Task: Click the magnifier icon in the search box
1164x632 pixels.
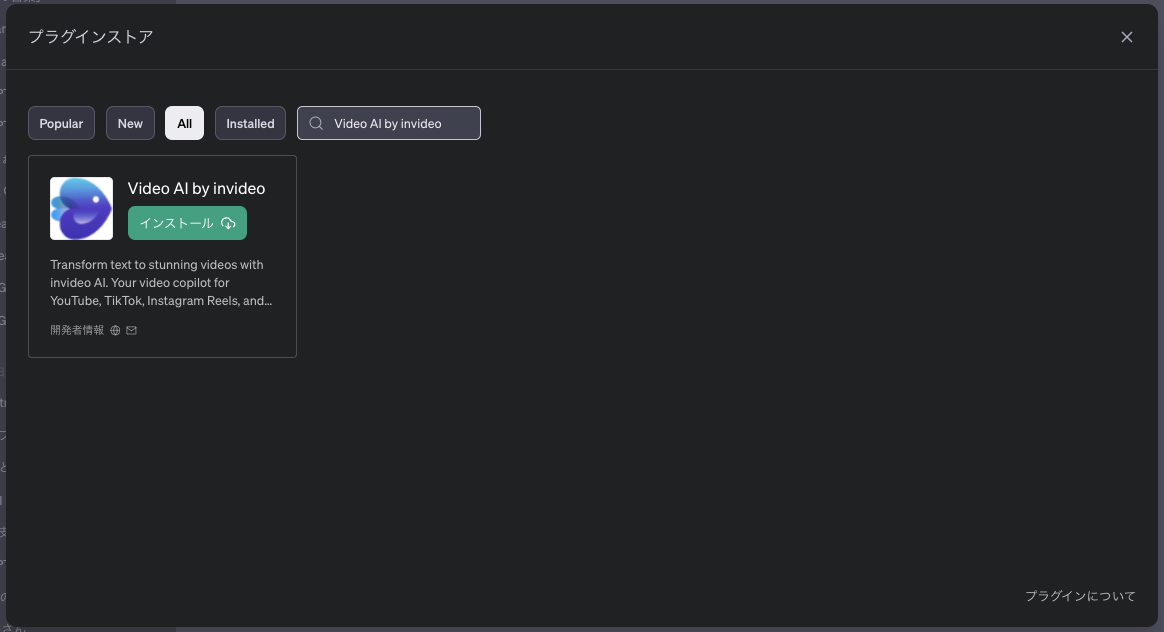Action: coord(316,123)
